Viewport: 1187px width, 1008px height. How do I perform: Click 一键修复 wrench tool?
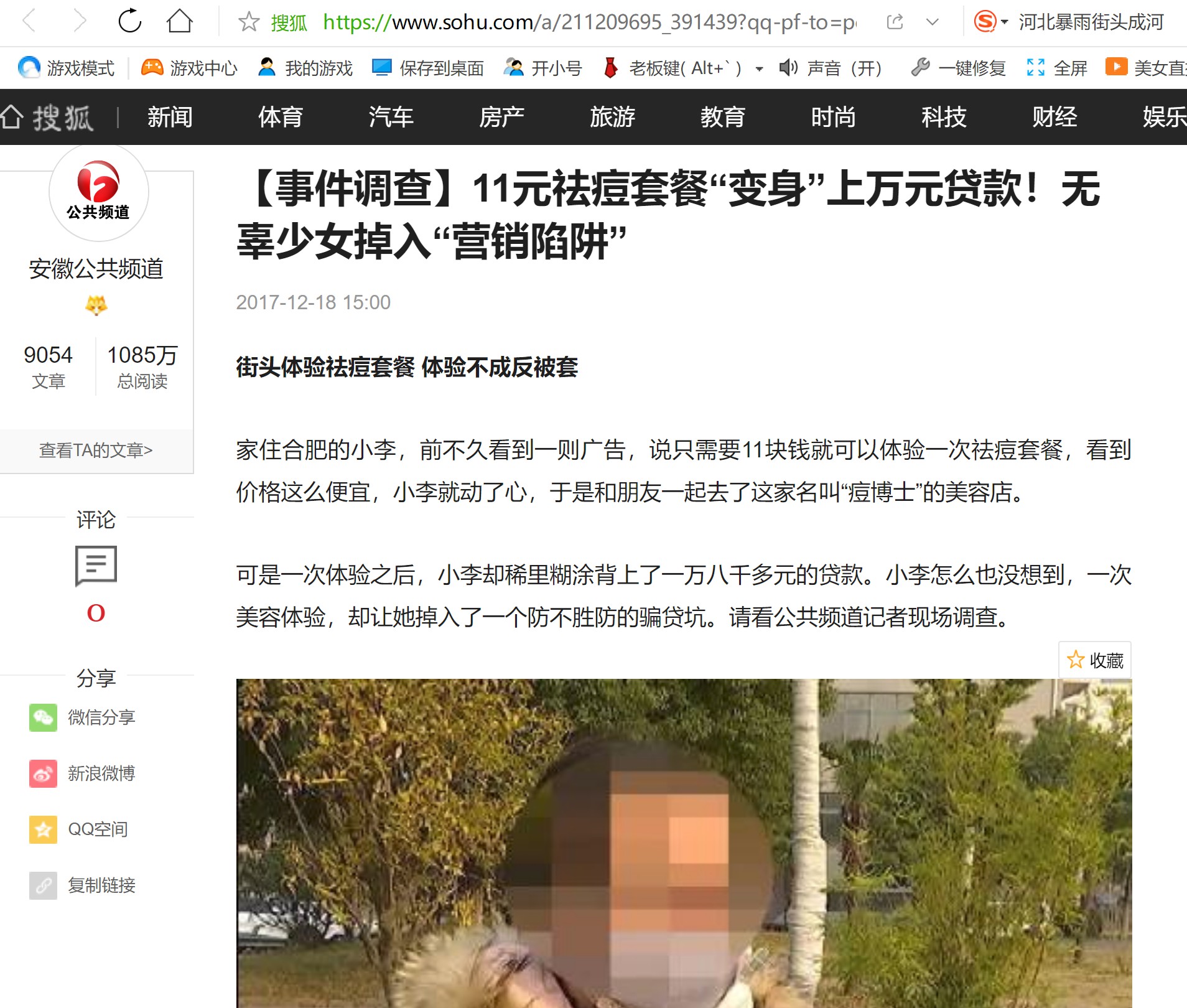tap(958, 68)
